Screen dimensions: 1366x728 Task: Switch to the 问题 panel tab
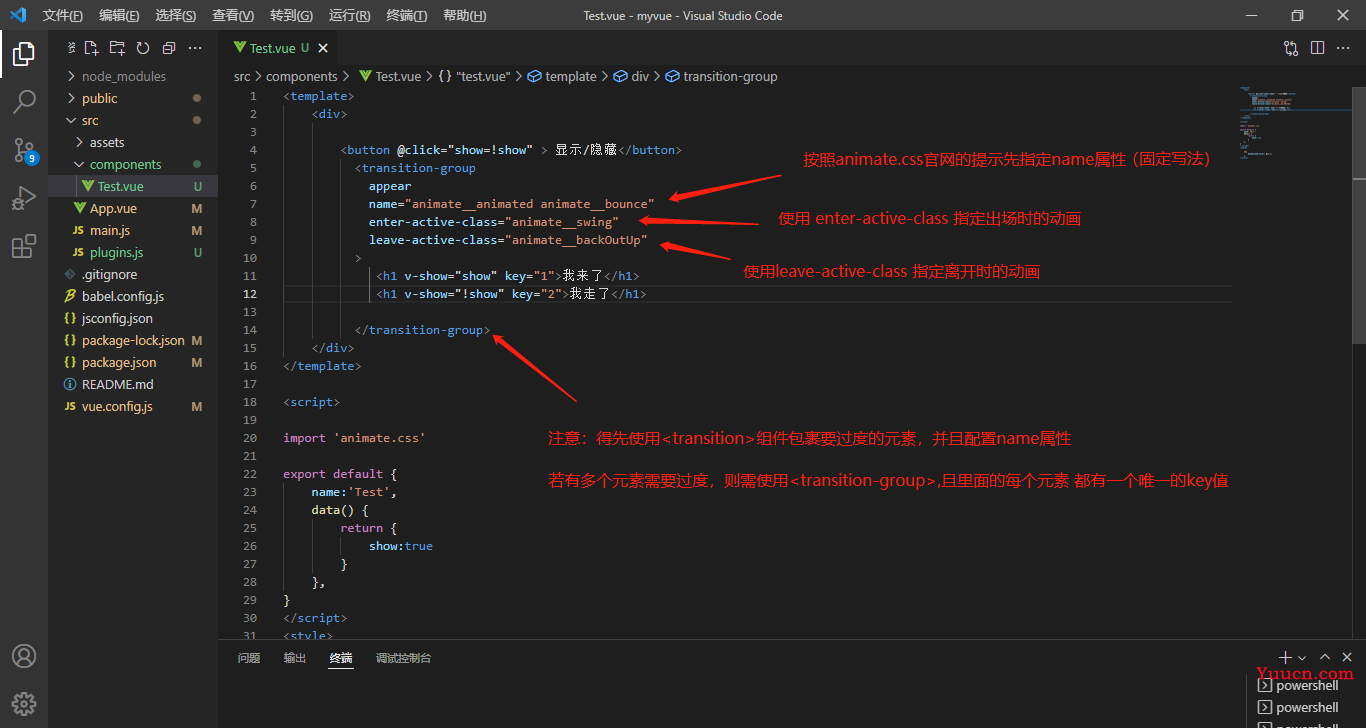click(x=249, y=658)
